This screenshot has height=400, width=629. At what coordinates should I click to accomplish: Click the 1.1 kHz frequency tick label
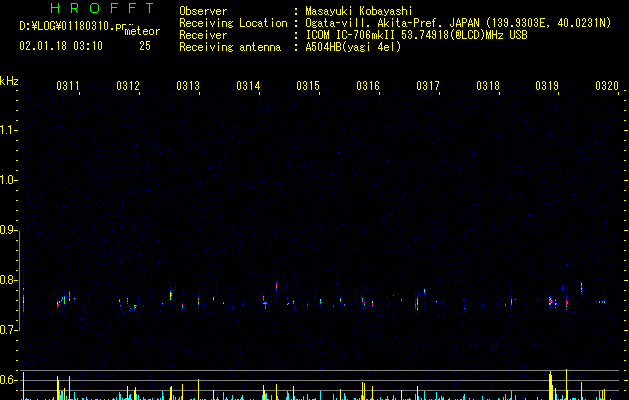[8, 130]
